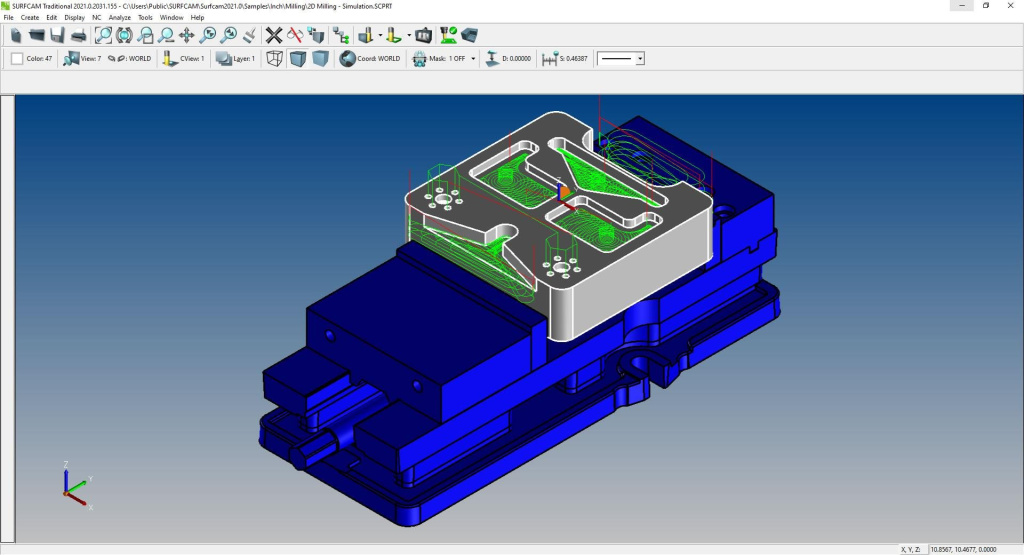The height and width of the screenshot is (555, 1024).
Task: Click the X, Y, Z coordinate status field
Action: 913,549
